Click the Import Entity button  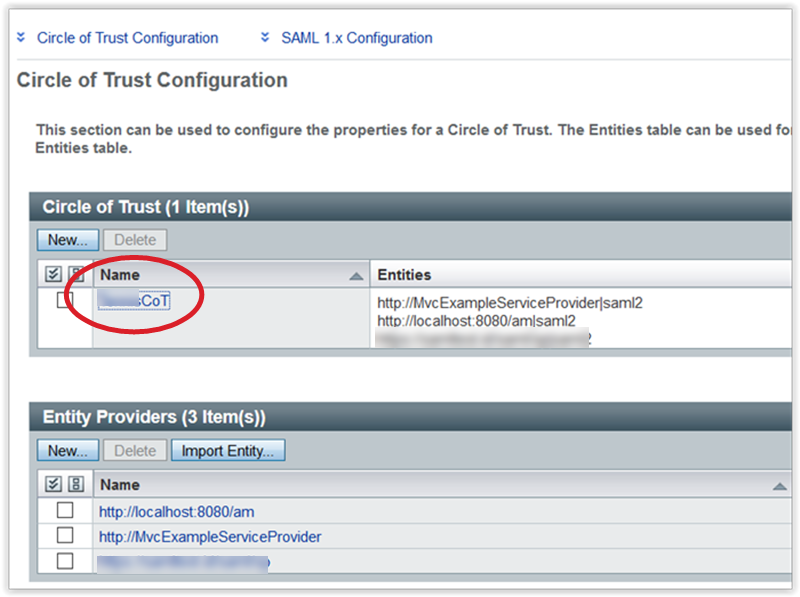228,450
